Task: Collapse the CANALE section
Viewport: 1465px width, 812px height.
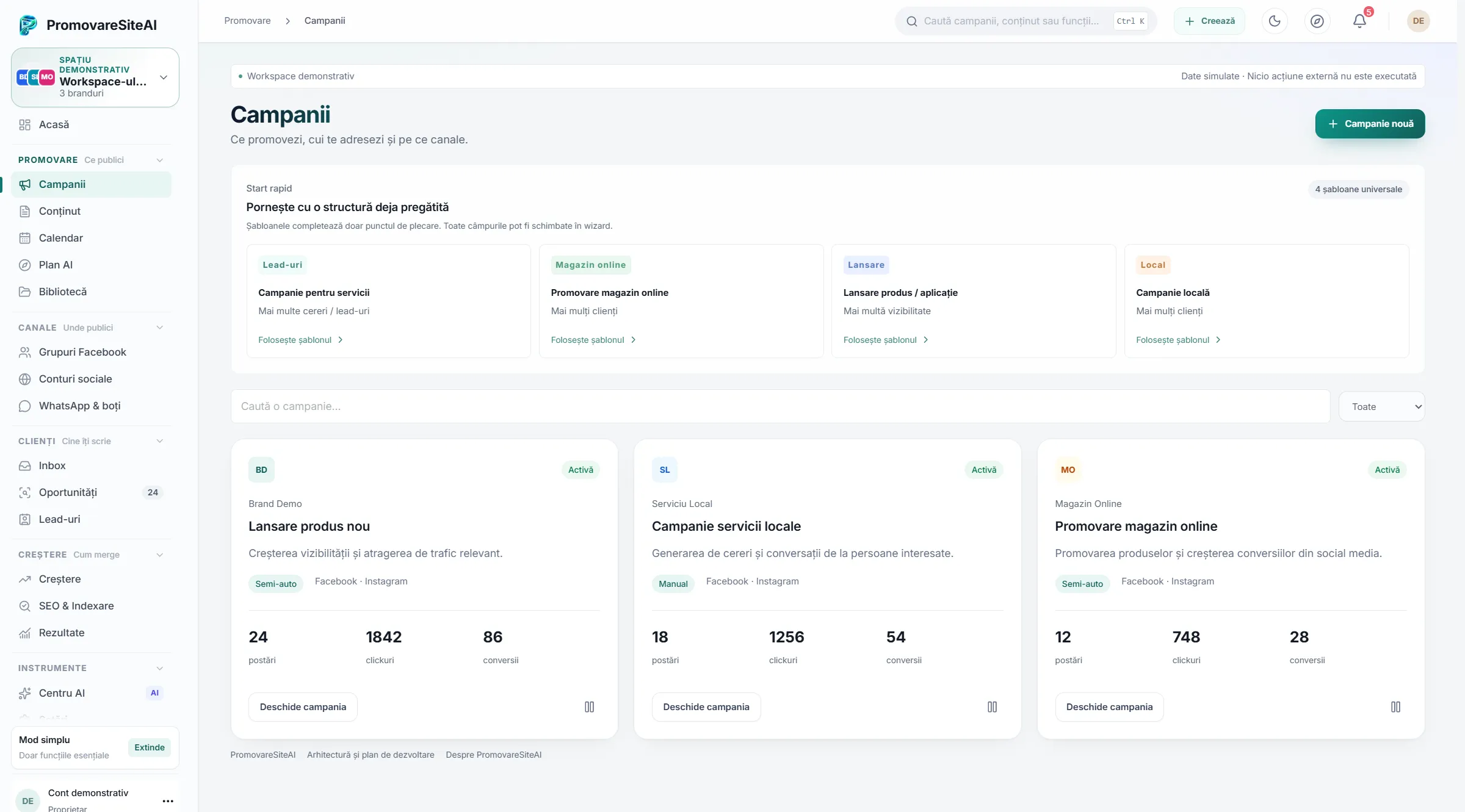Action: (160, 328)
